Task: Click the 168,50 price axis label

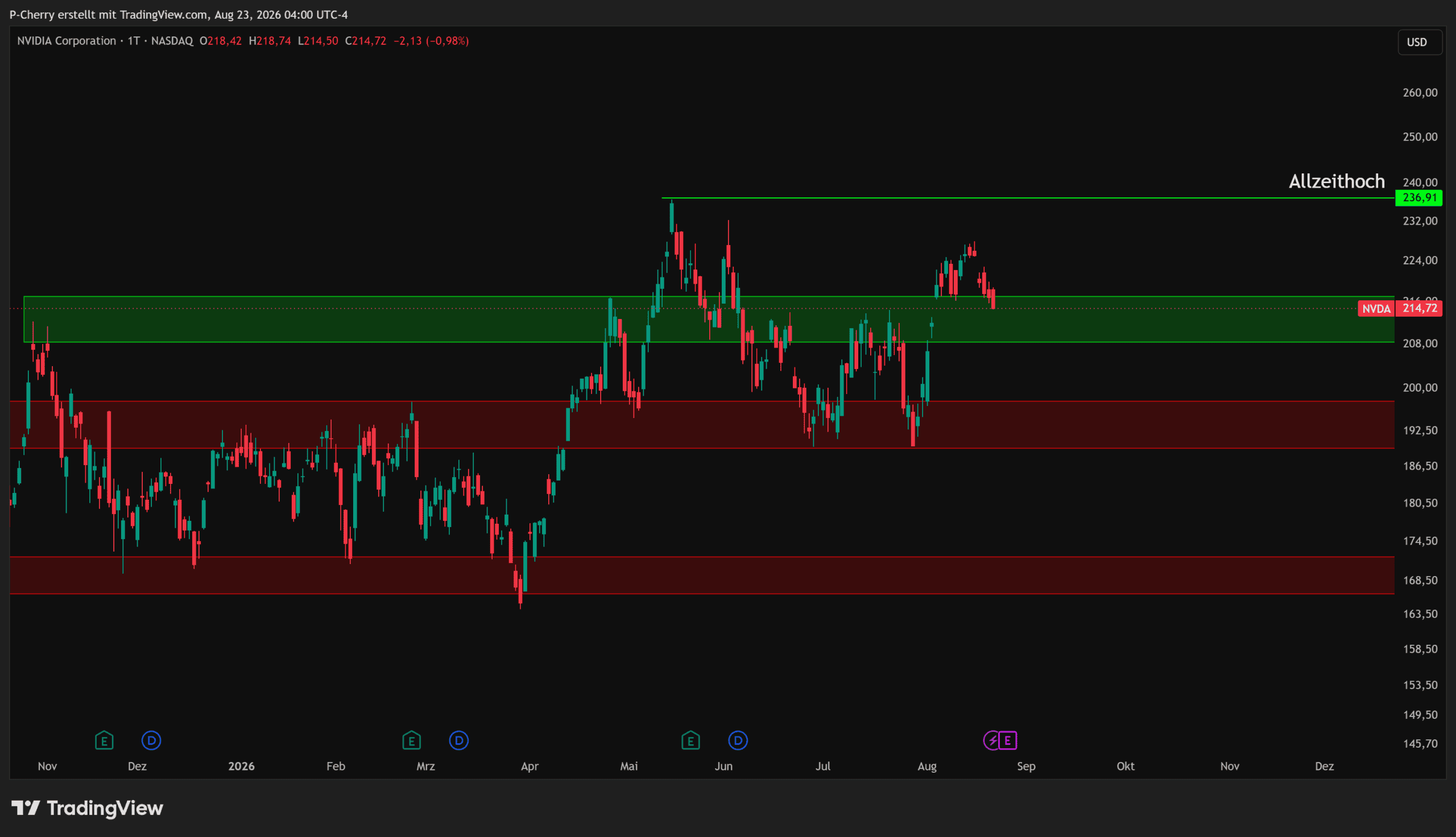Action: tap(1420, 580)
